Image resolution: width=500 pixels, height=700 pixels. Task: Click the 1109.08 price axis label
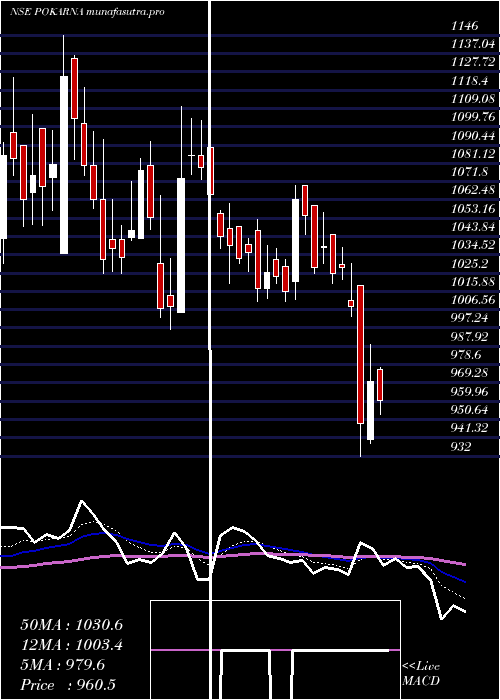(473, 99)
